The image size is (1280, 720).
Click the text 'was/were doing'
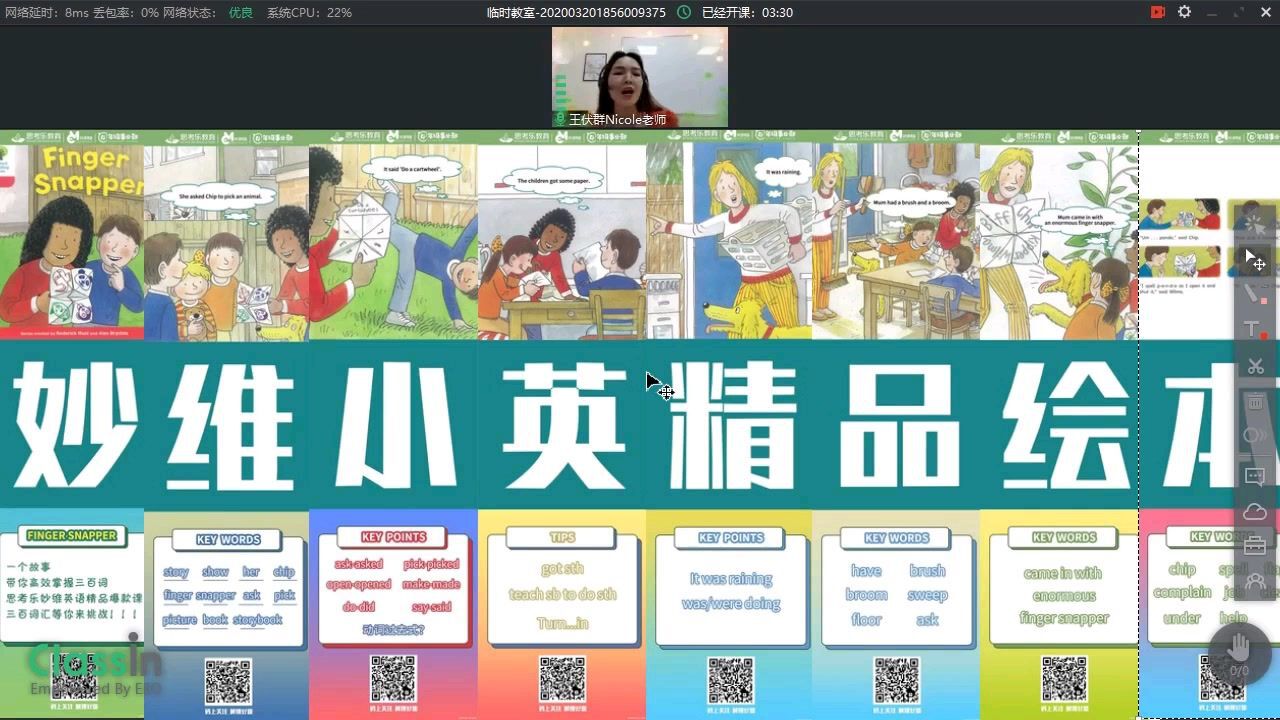(x=731, y=604)
